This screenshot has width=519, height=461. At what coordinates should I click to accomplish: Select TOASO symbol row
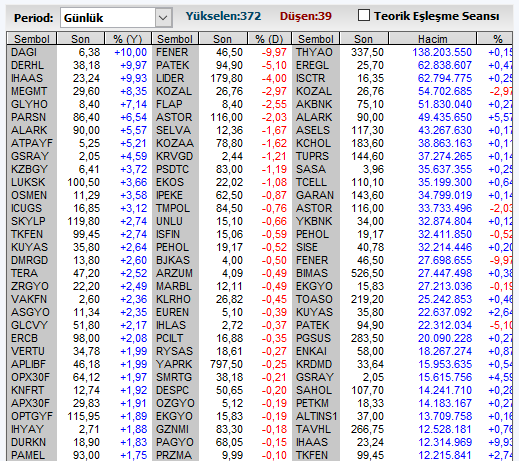click(x=314, y=299)
